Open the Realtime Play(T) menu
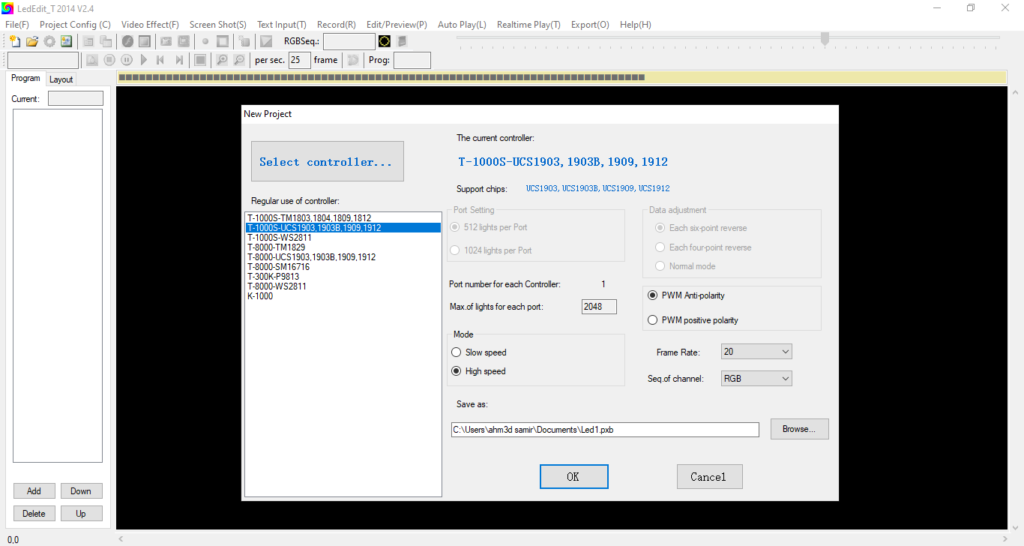The width and height of the screenshot is (1024, 546). (x=528, y=24)
